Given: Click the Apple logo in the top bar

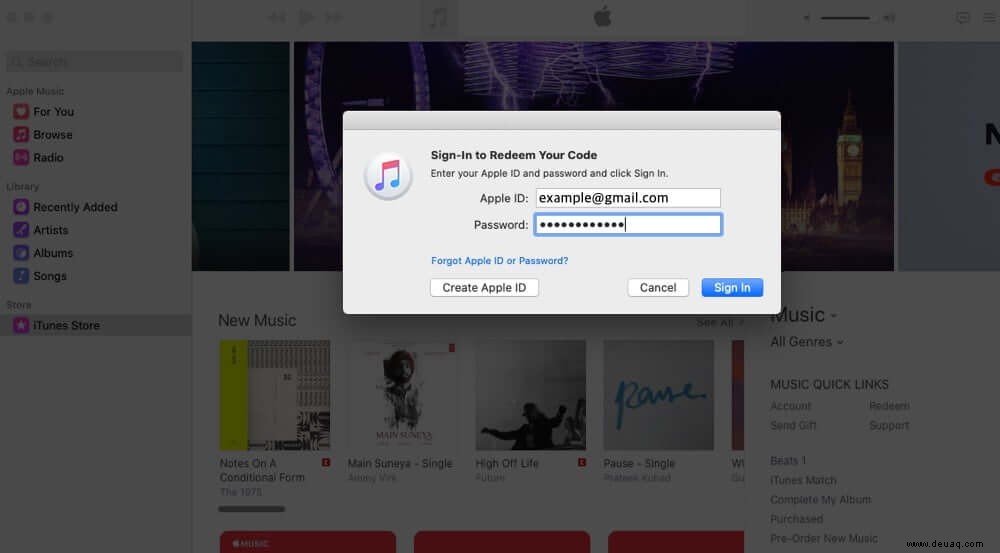Looking at the screenshot, I should [x=603, y=17].
